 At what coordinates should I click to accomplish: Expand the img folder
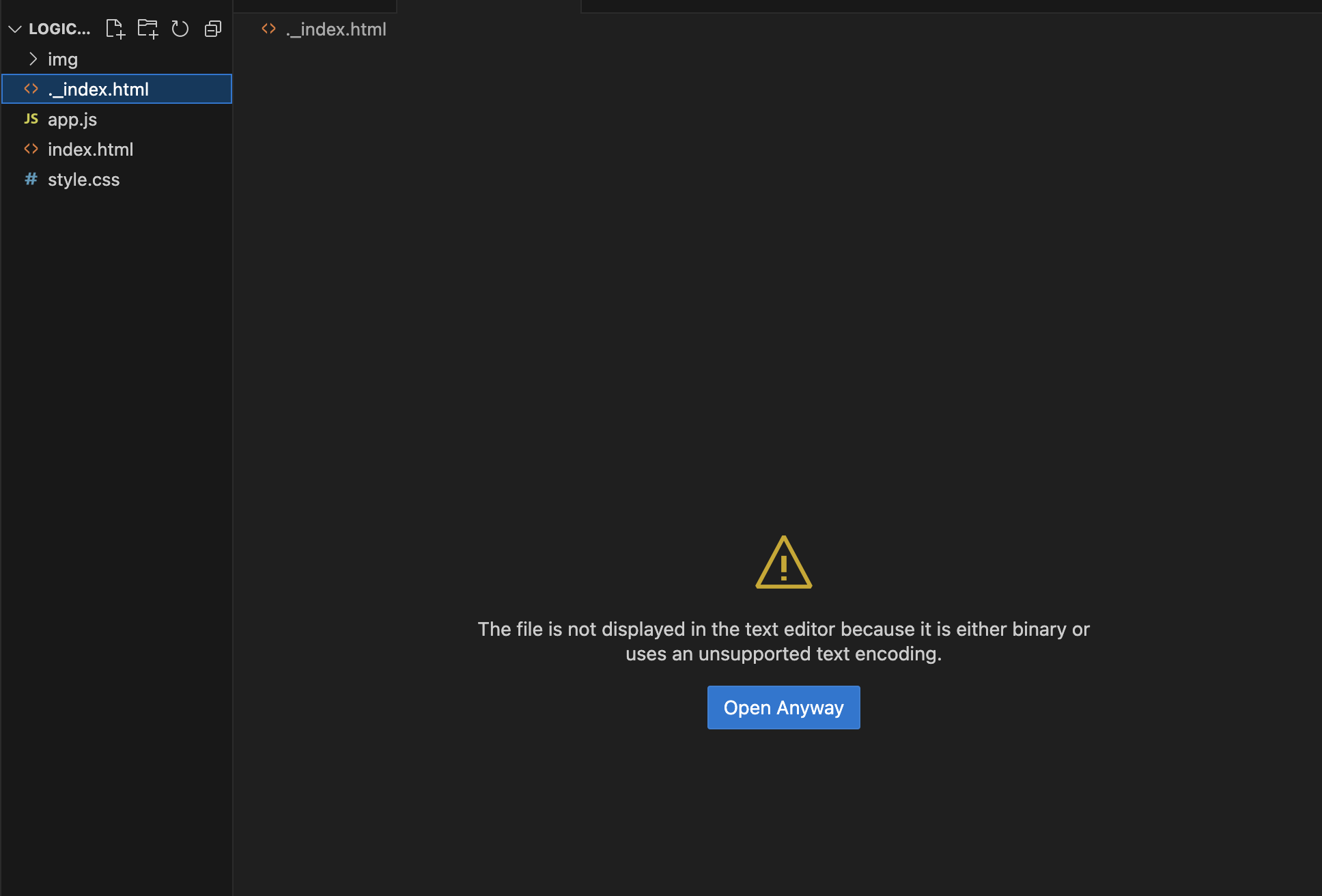116,59
